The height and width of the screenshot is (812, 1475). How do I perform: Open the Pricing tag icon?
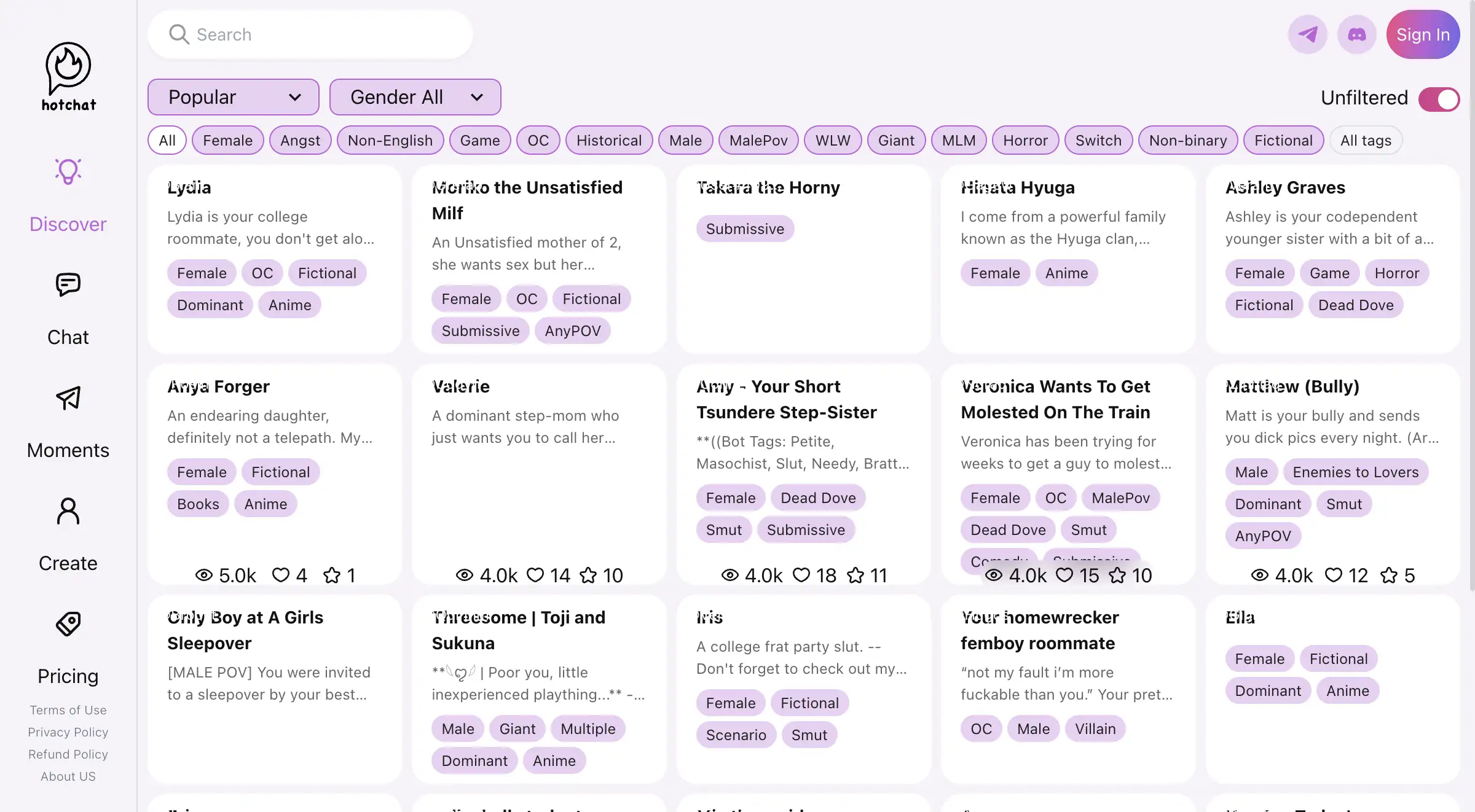pyautogui.click(x=68, y=624)
